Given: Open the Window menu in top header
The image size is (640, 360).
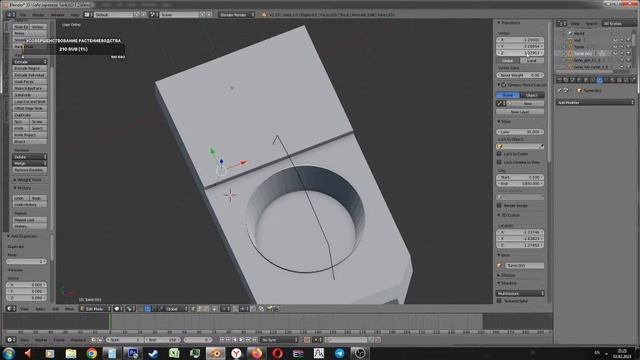Looking at the screenshot, I should point(58,15).
